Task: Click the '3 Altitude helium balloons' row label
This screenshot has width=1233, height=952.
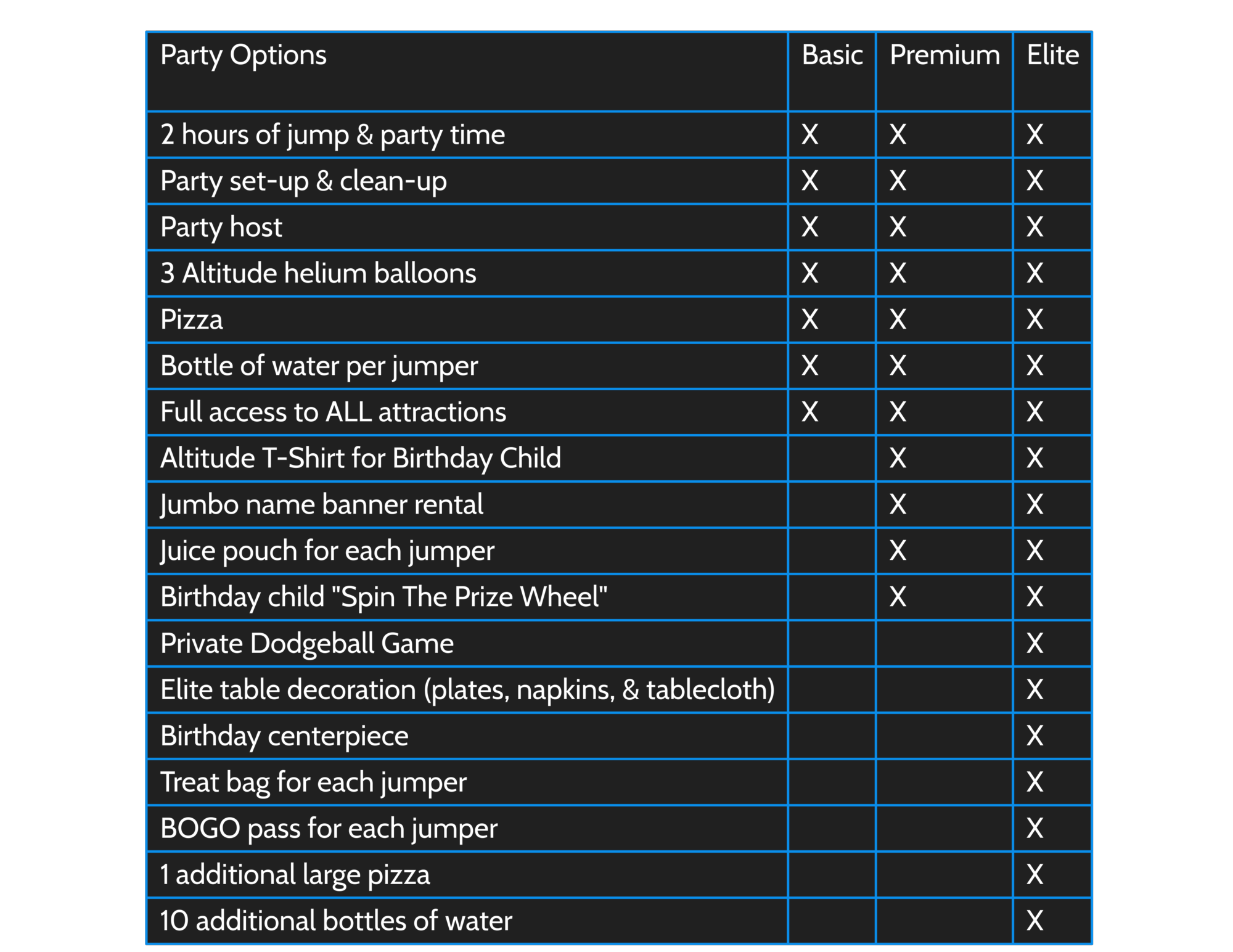Action: point(318,273)
